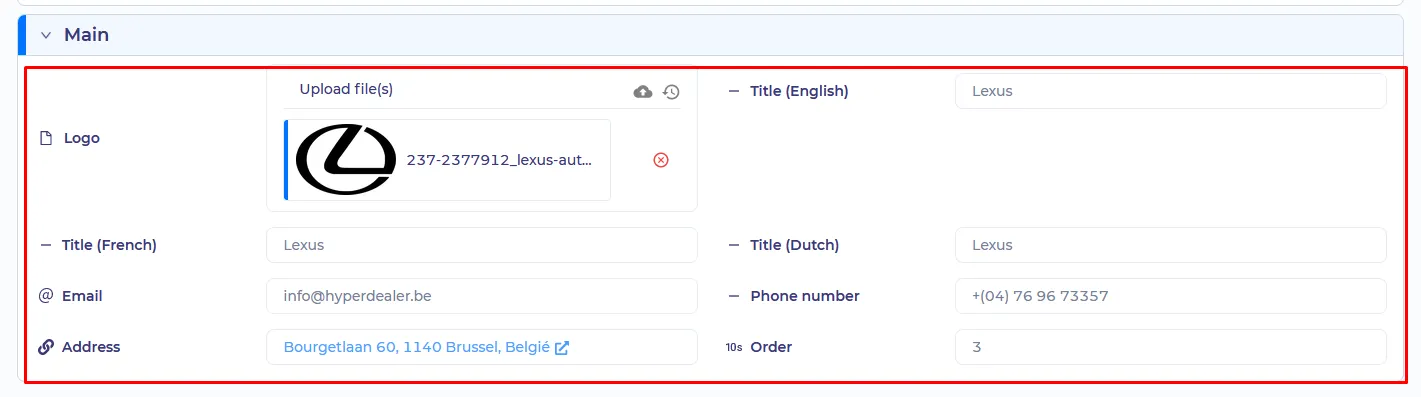The width and height of the screenshot is (1421, 397).
Task: Click the Logo file icon
Action: click(45, 138)
